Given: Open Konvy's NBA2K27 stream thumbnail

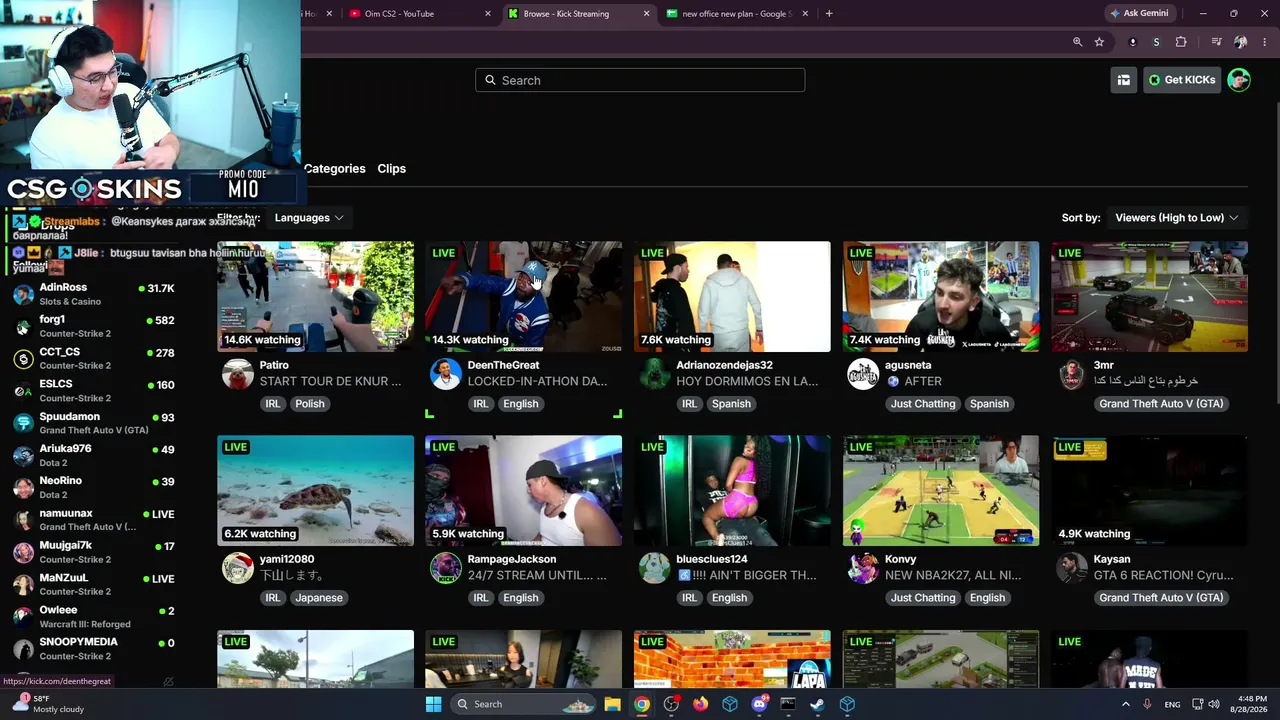Looking at the screenshot, I should click(x=941, y=490).
